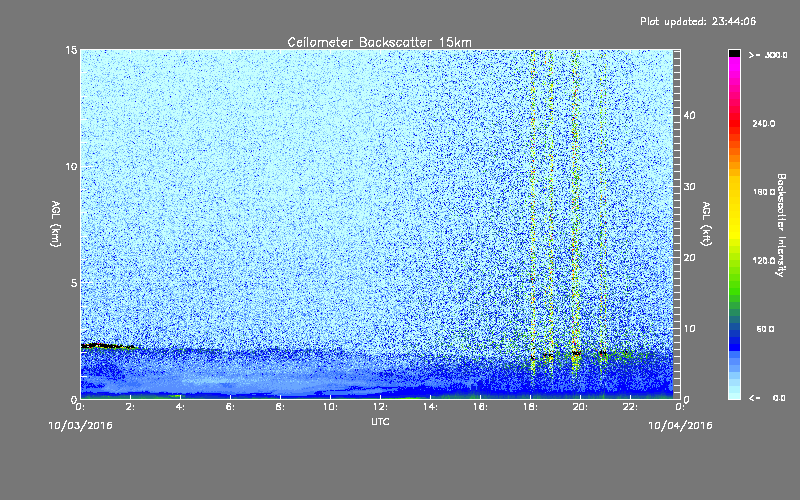800x500 pixels.
Task: Click the end date 10/04/2016
Action: (x=680, y=426)
